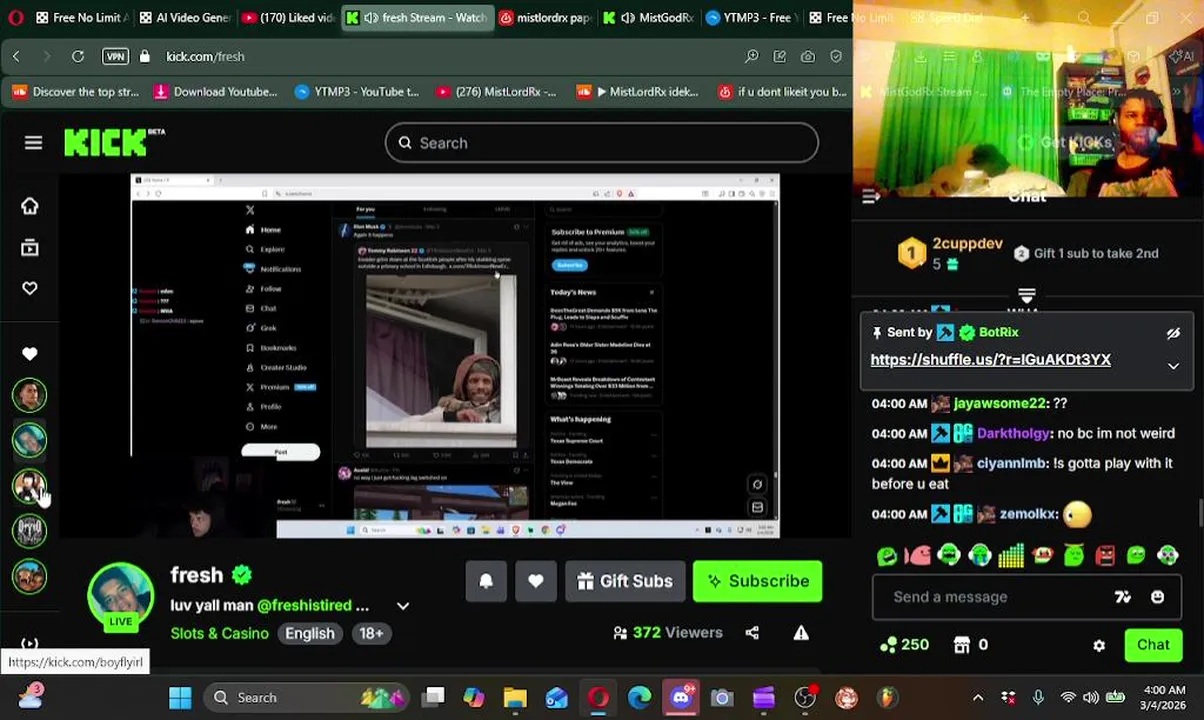Open File Explorer from taskbar

[x=515, y=697]
